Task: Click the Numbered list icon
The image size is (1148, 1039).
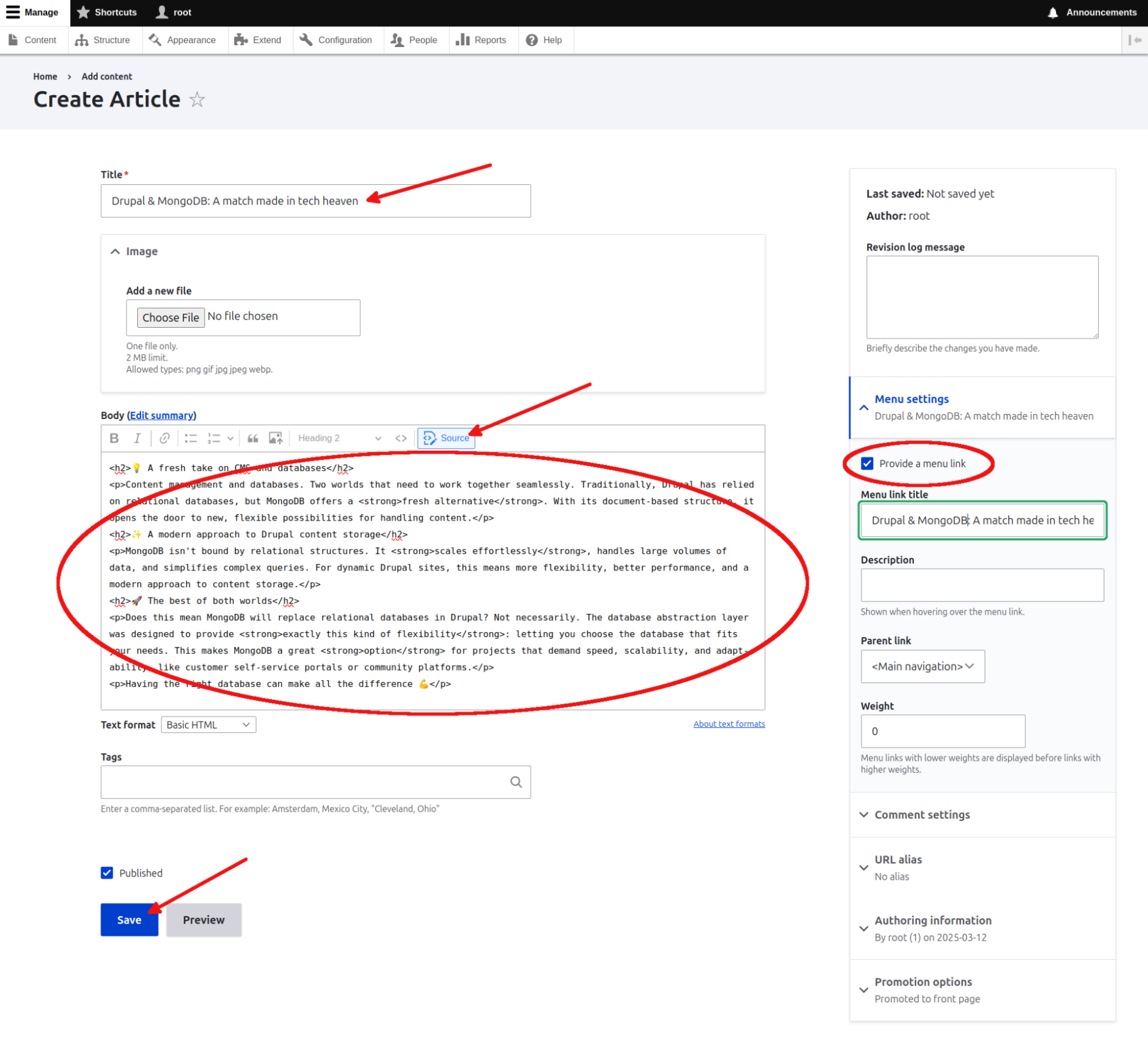Action: tap(214, 438)
